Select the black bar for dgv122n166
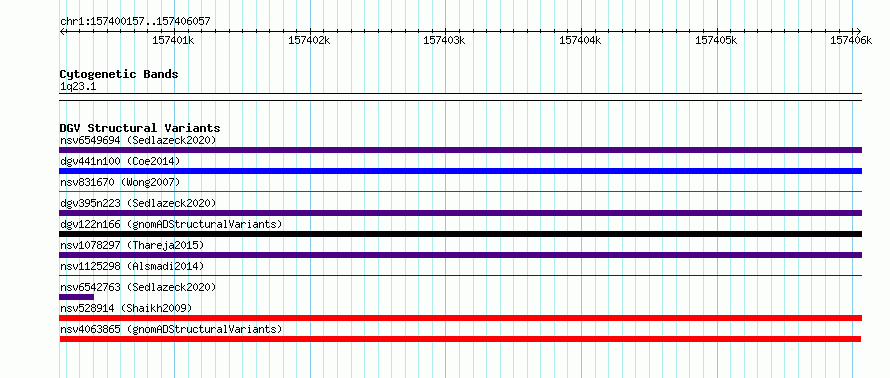Screen dimensions: 890x378 [460, 234]
